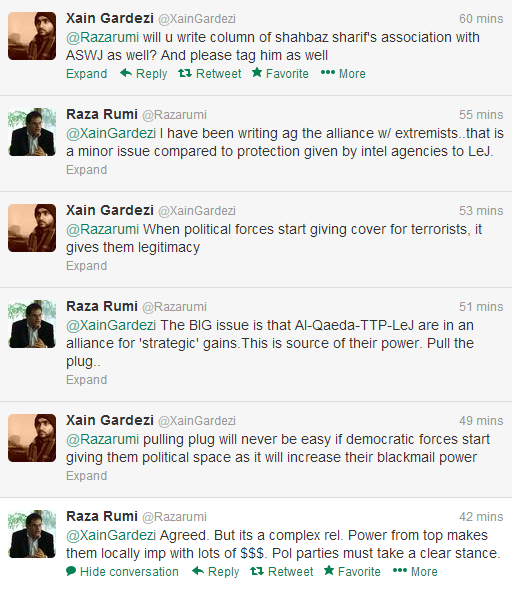Hide conversation on the bottom tweet

(x=122, y=571)
